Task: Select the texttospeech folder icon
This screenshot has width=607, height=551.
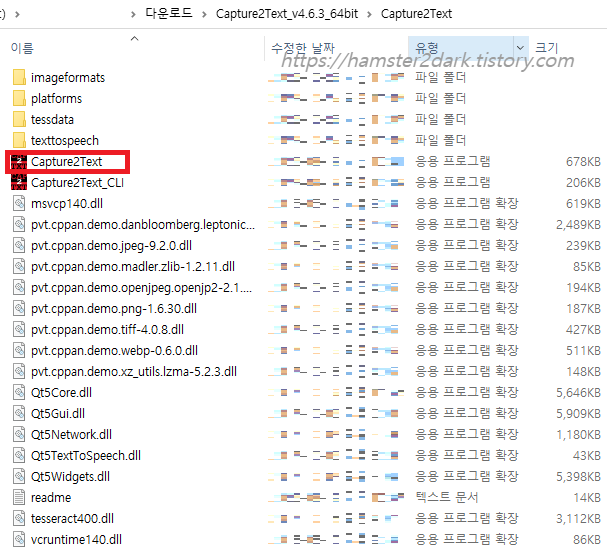Action: 19,140
